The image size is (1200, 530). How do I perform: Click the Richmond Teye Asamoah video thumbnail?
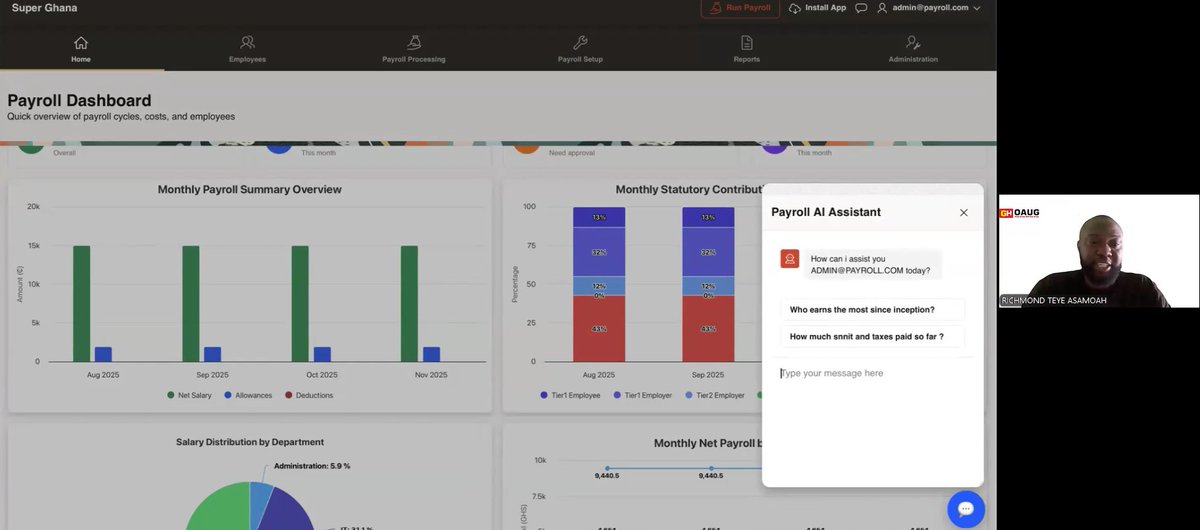tap(1098, 251)
